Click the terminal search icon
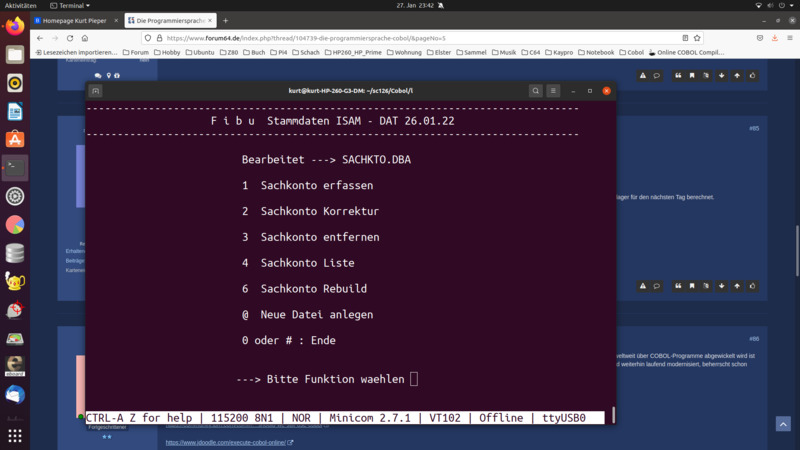 click(x=536, y=91)
